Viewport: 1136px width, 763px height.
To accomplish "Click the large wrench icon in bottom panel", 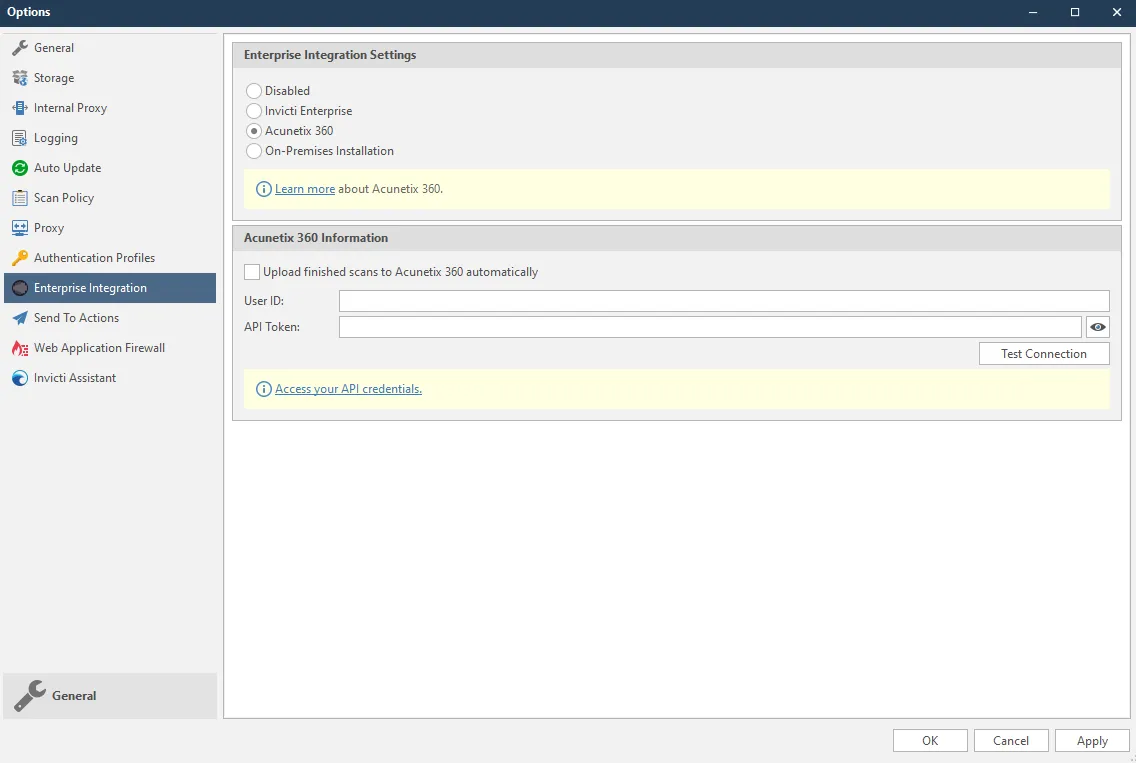I will tap(30, 696).
